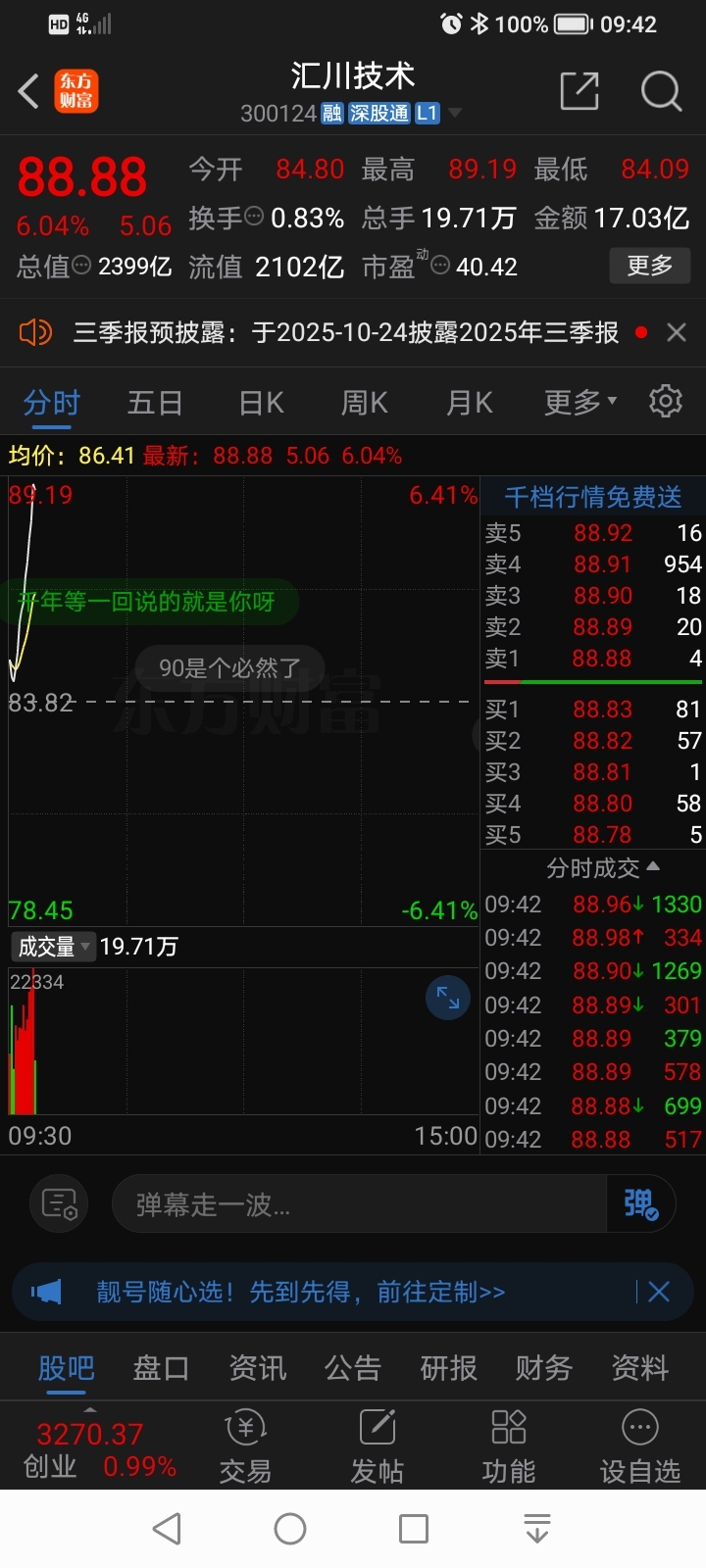Tap the L1 quote level badge
Screen dimensions: 706x1568
tap(427, 114)
